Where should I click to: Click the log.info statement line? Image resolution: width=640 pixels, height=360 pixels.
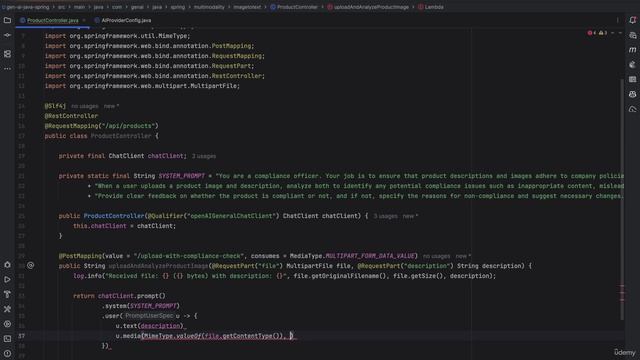(284, 276)
